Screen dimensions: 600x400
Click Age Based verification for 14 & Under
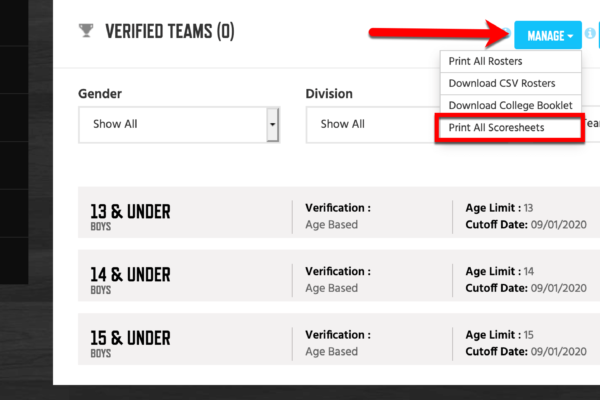(x=331, y=288)
